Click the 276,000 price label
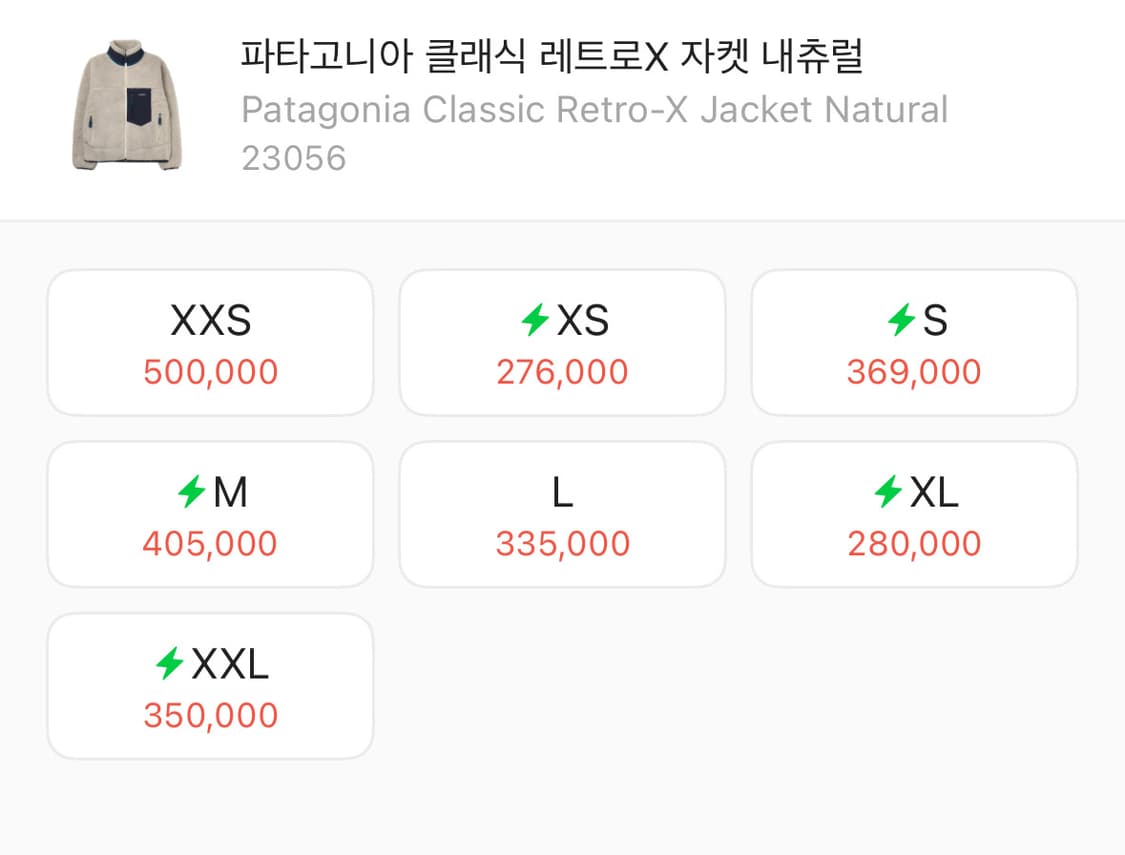1125x855 pixels. click(562, 372)
